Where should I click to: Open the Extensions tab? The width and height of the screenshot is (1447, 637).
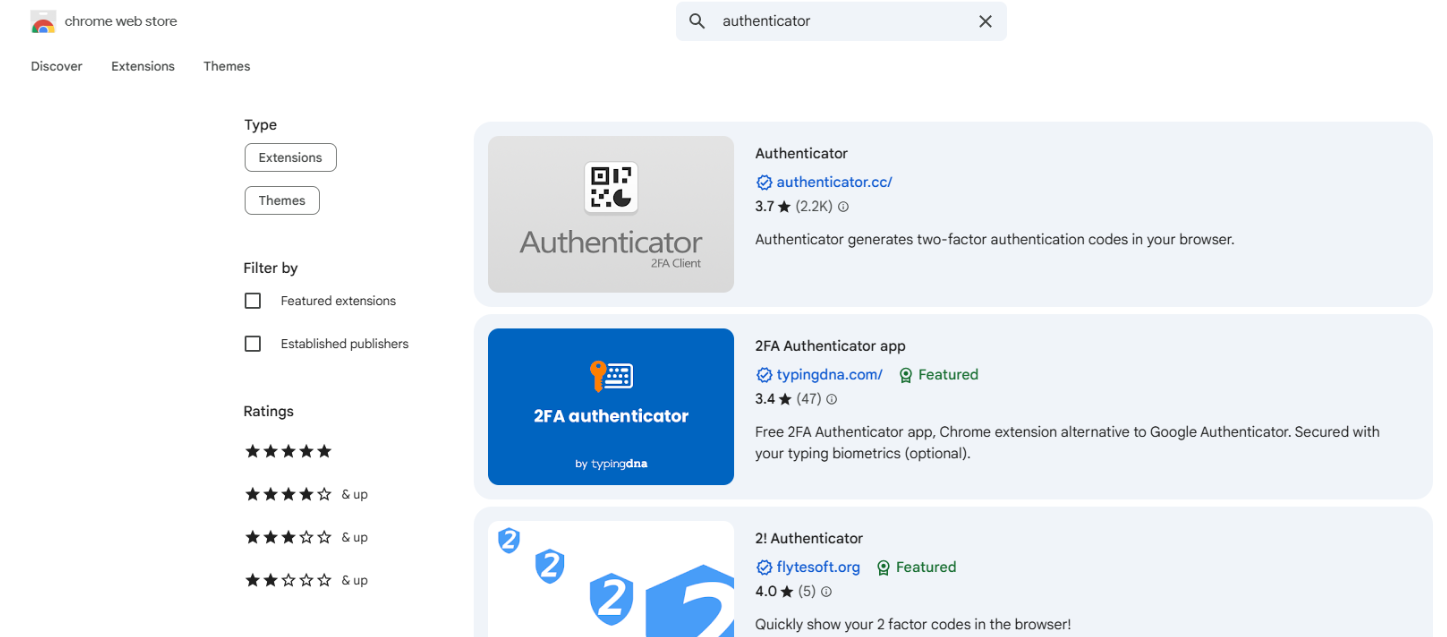(x=143, y=66)
